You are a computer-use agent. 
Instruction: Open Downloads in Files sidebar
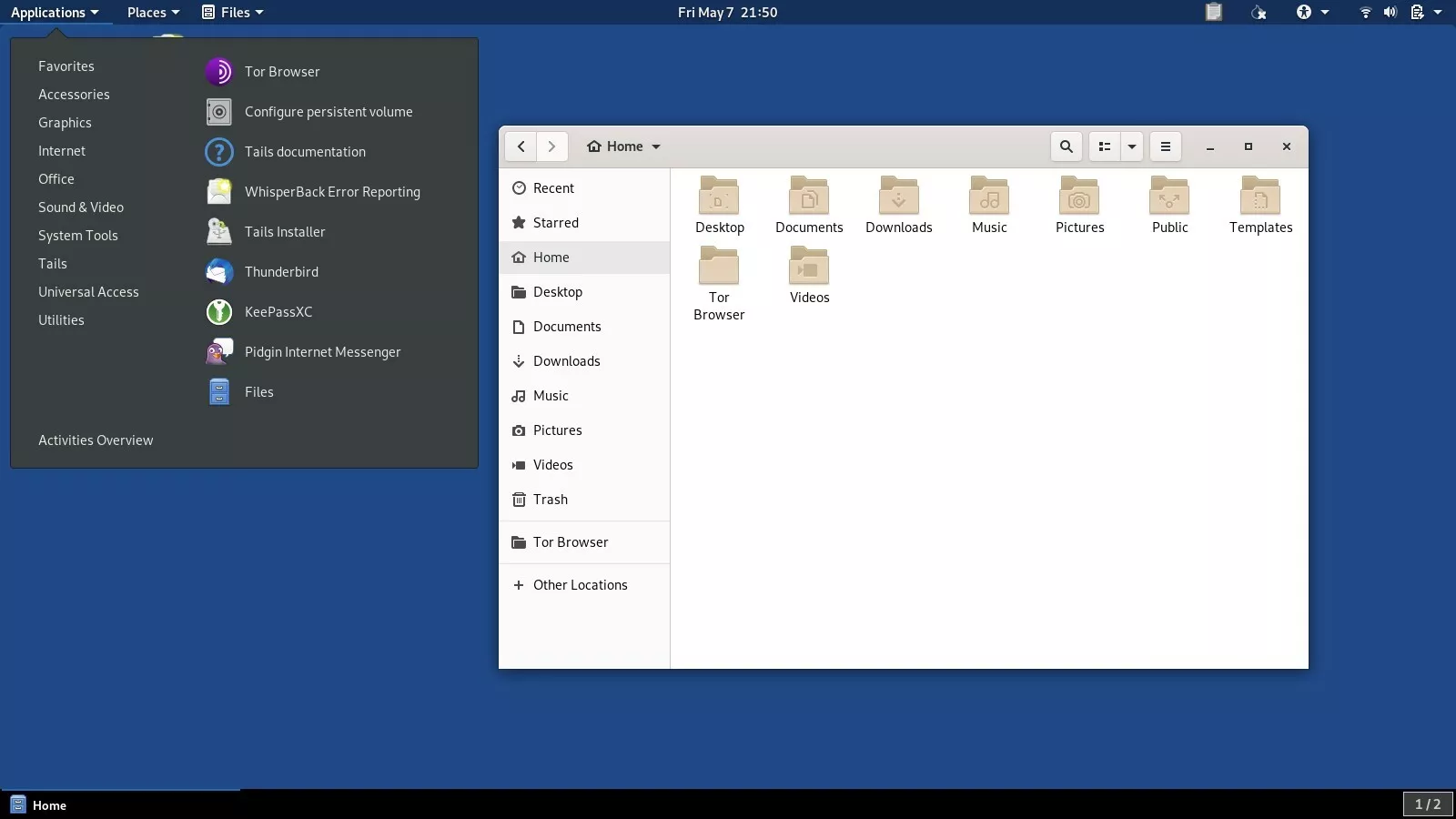pos(584,361)
